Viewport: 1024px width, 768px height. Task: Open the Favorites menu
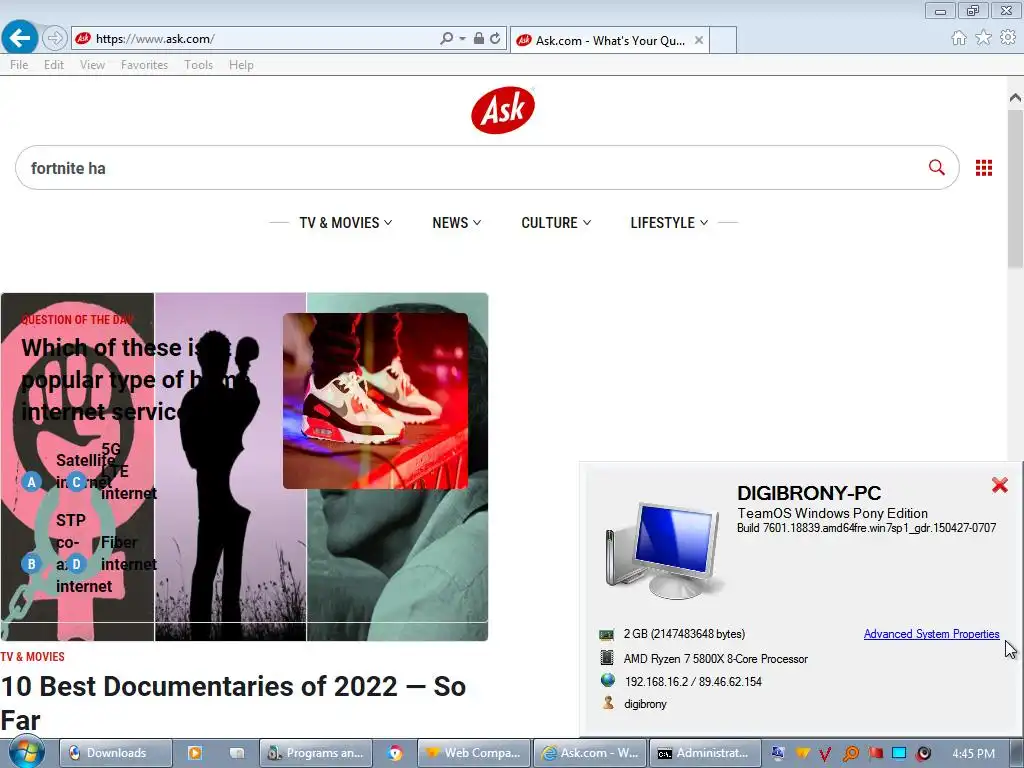point(144,65)
